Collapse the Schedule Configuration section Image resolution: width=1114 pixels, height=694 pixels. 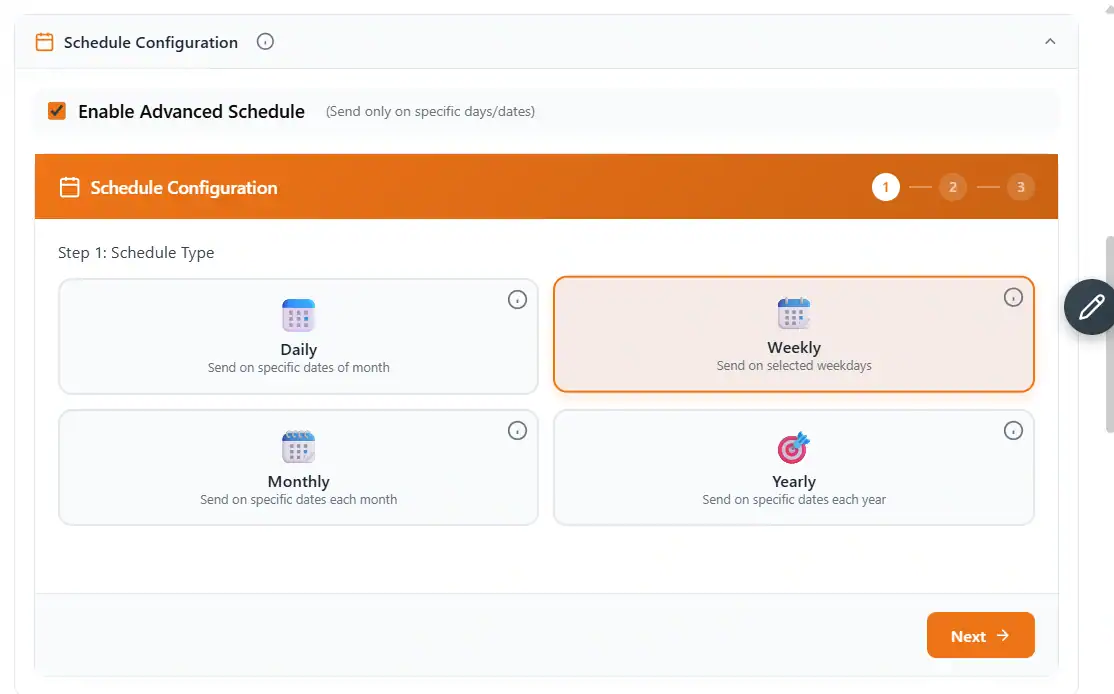1050,42
